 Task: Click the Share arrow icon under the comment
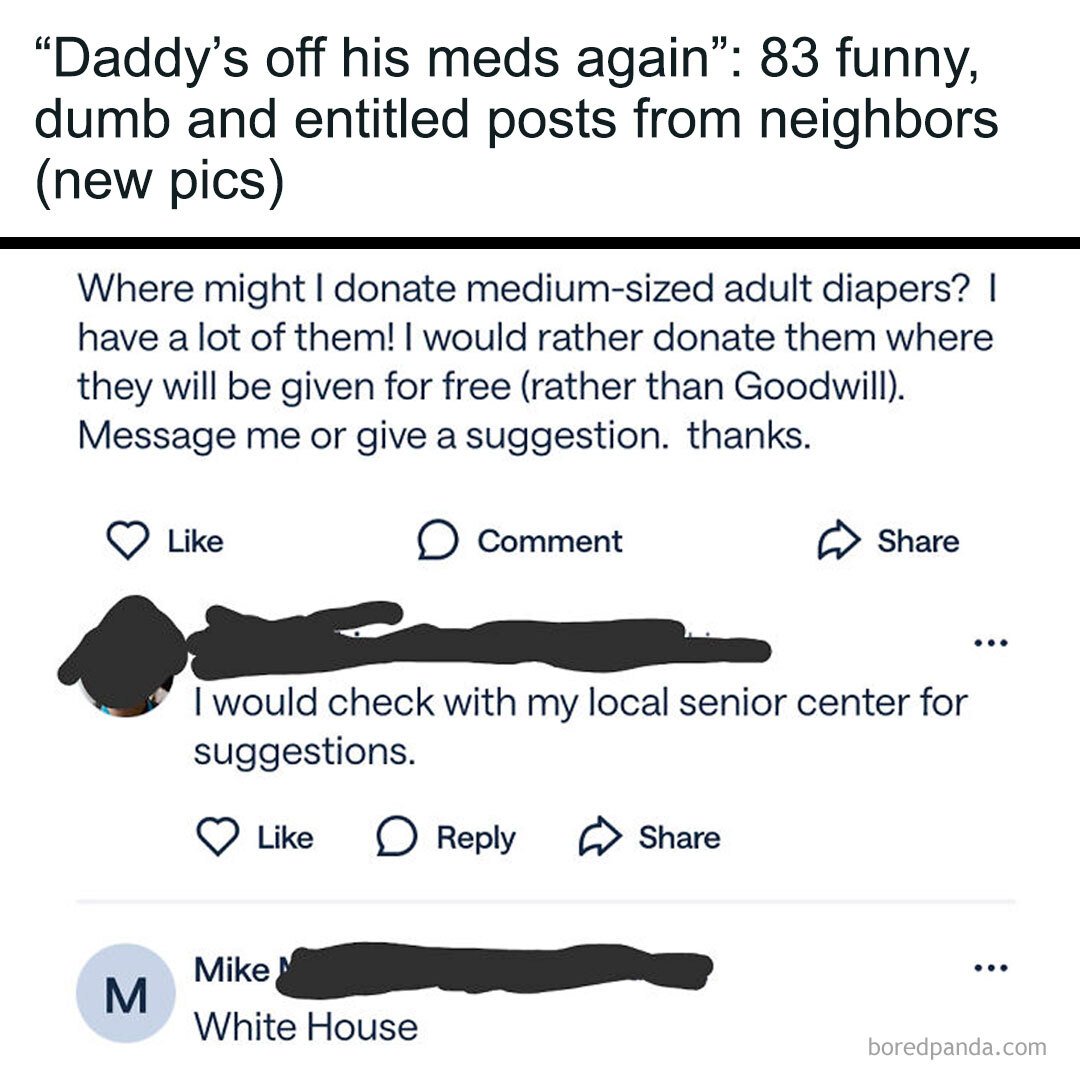click(x=598, y=838)
